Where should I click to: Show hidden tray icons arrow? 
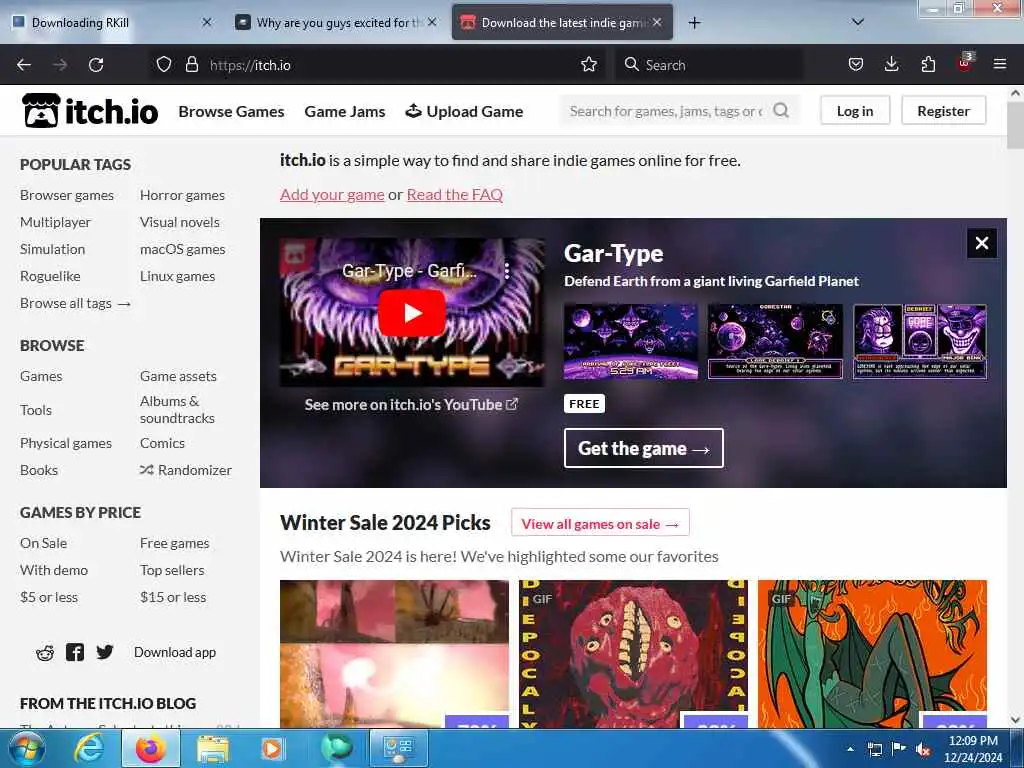[850, 749]
